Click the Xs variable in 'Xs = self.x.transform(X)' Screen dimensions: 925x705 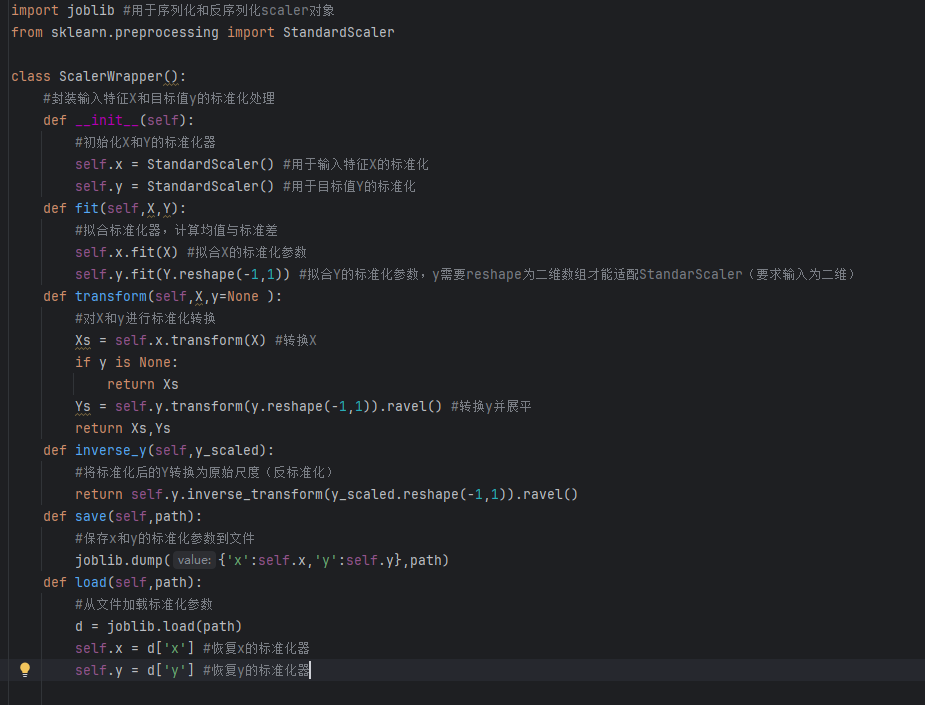[83, 340]
